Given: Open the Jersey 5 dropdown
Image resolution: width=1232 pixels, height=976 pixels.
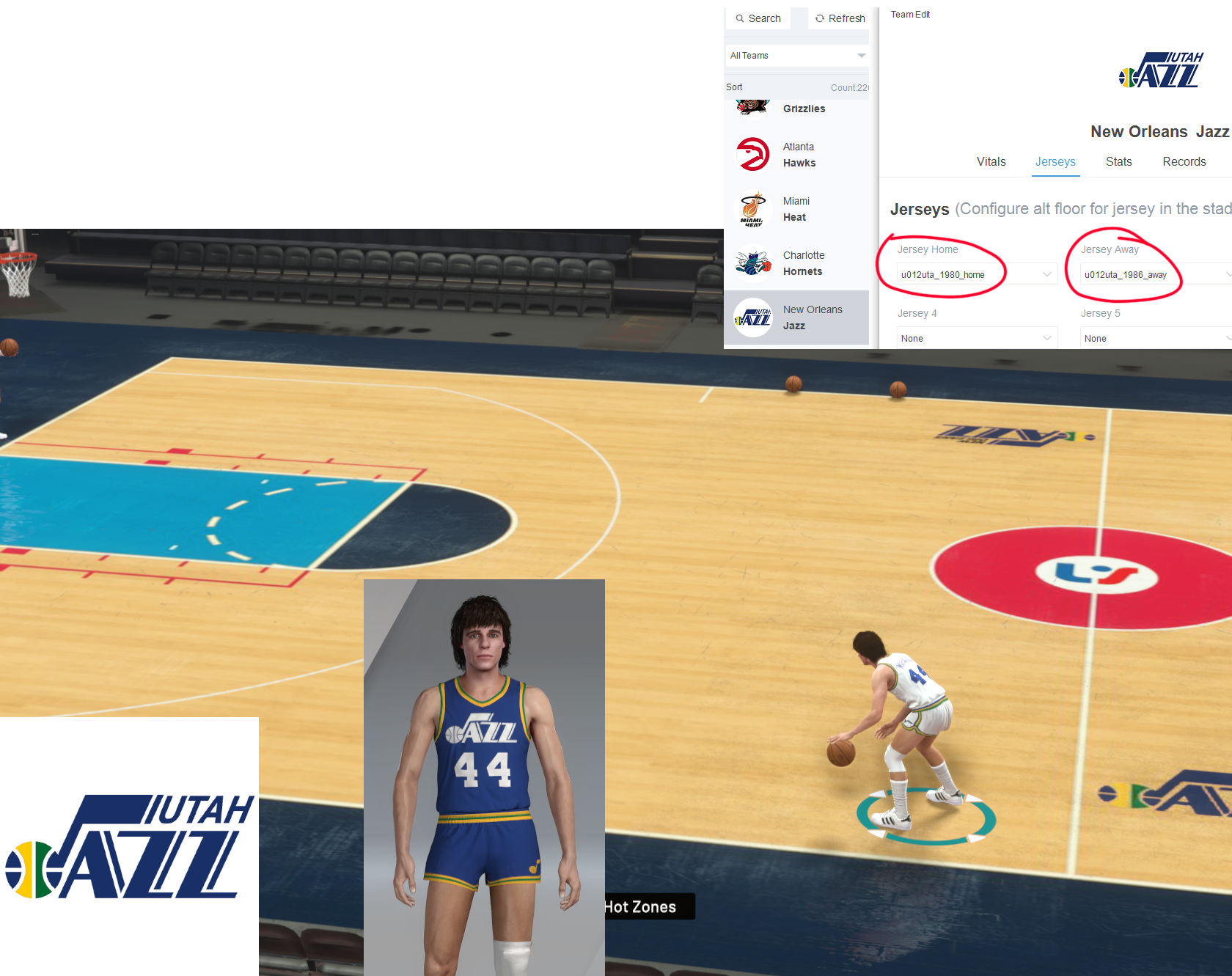Looking at the screenshot, I should coord(1156,338).
